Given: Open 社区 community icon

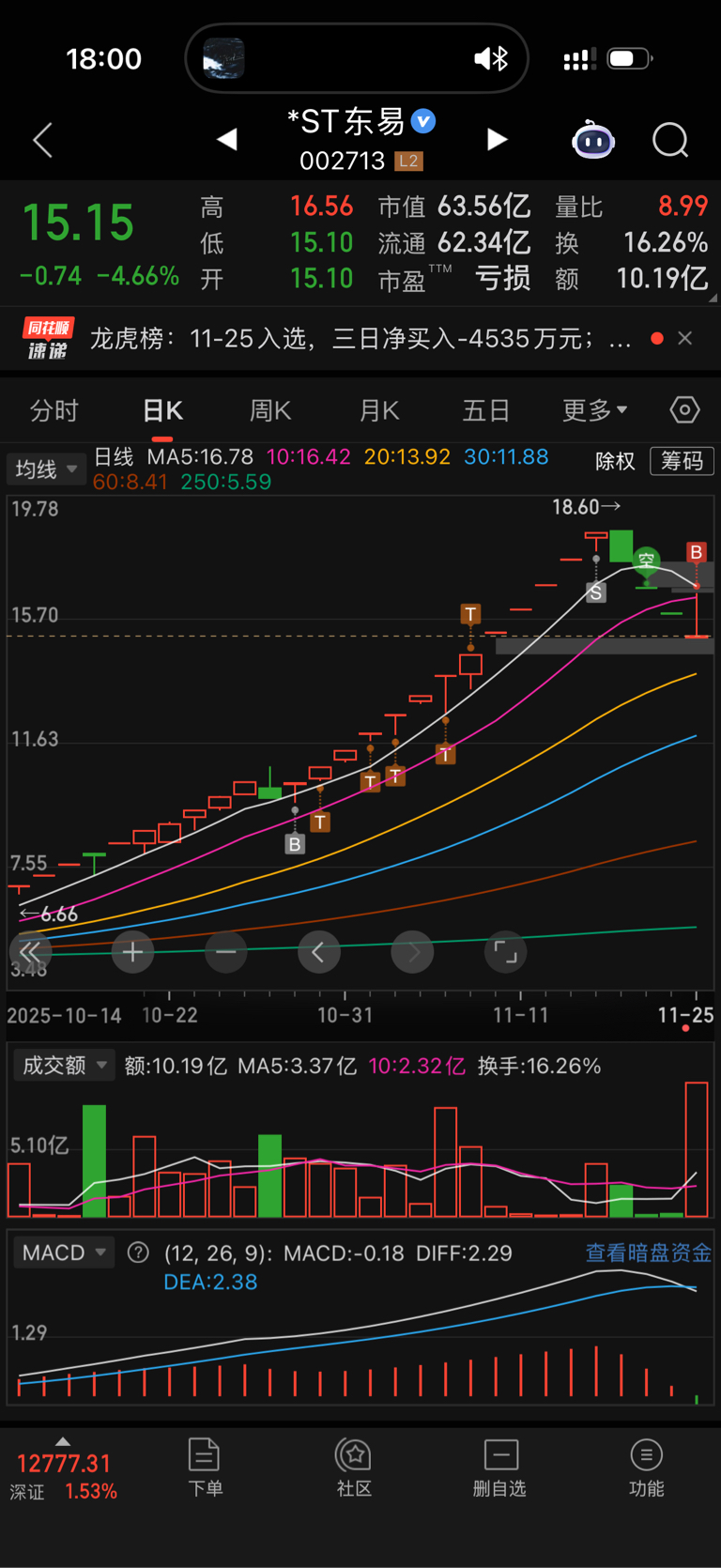Looking at the screenshot, I should click(354, 1468).
